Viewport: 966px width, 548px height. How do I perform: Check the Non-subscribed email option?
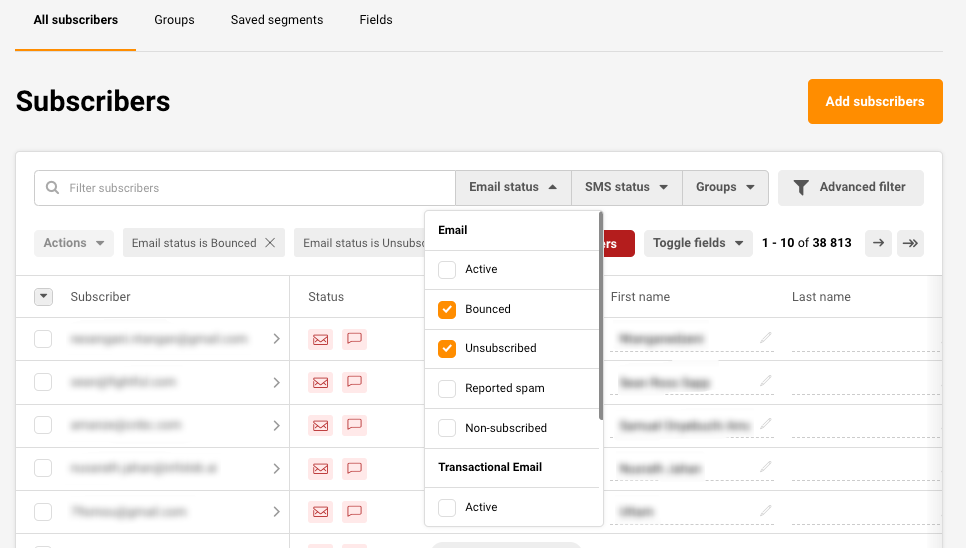(447, 428)
